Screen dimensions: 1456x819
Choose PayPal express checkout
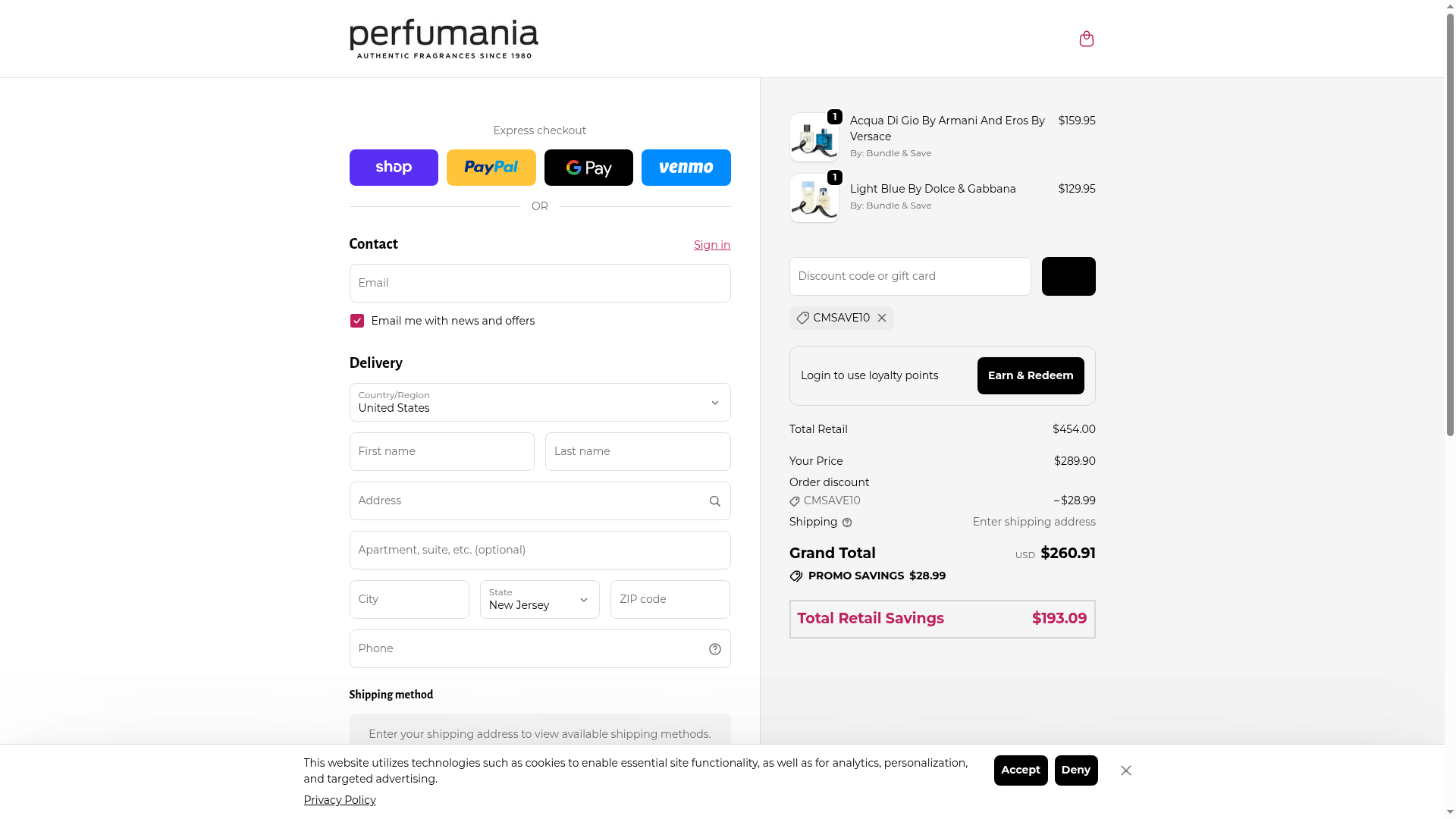pos(491,168)
